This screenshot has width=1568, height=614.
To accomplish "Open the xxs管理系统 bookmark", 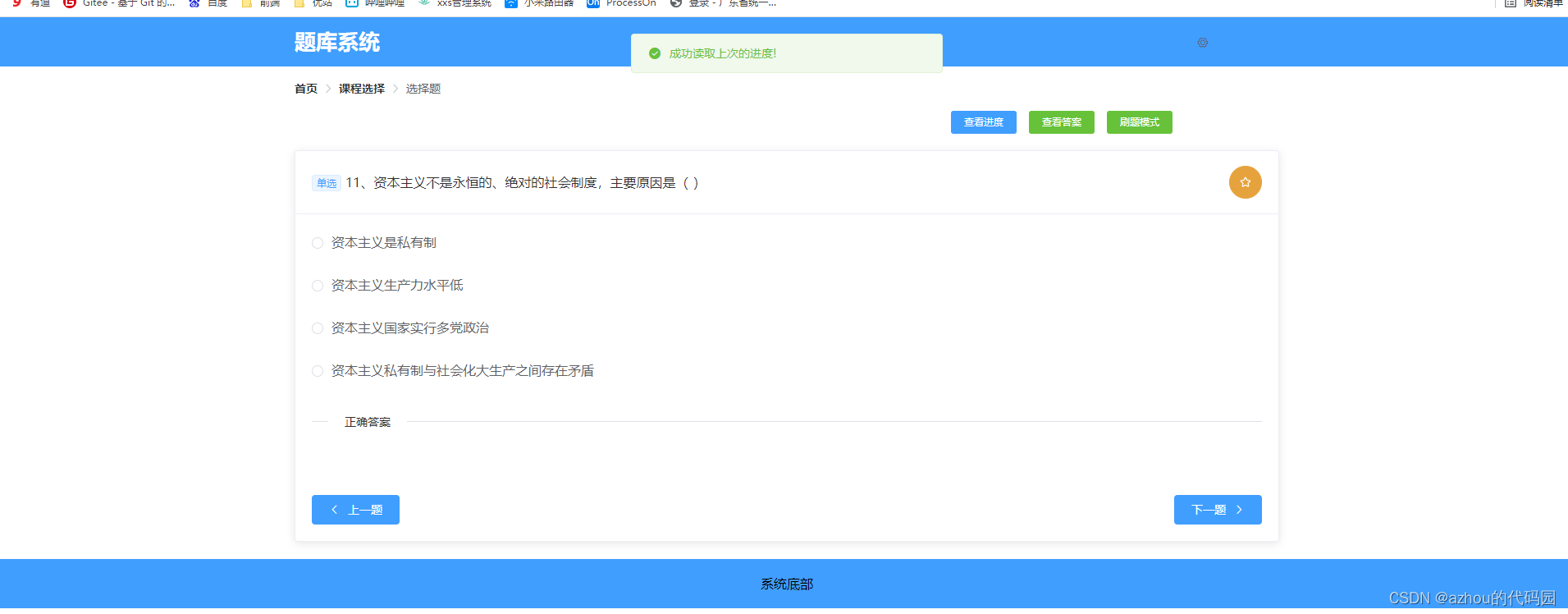I will pos(455,3).
